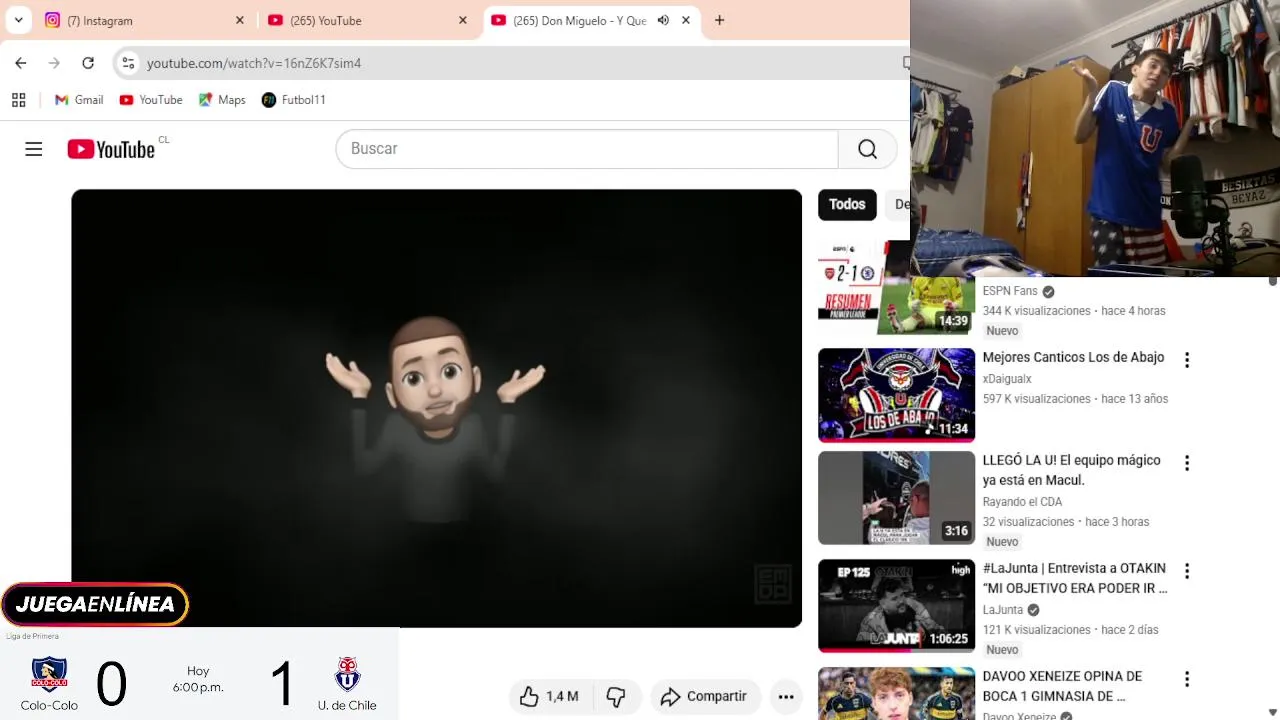Mute the Don Miguelo tab audio icon
This screenshot has height=720, width=1280.
663,20
